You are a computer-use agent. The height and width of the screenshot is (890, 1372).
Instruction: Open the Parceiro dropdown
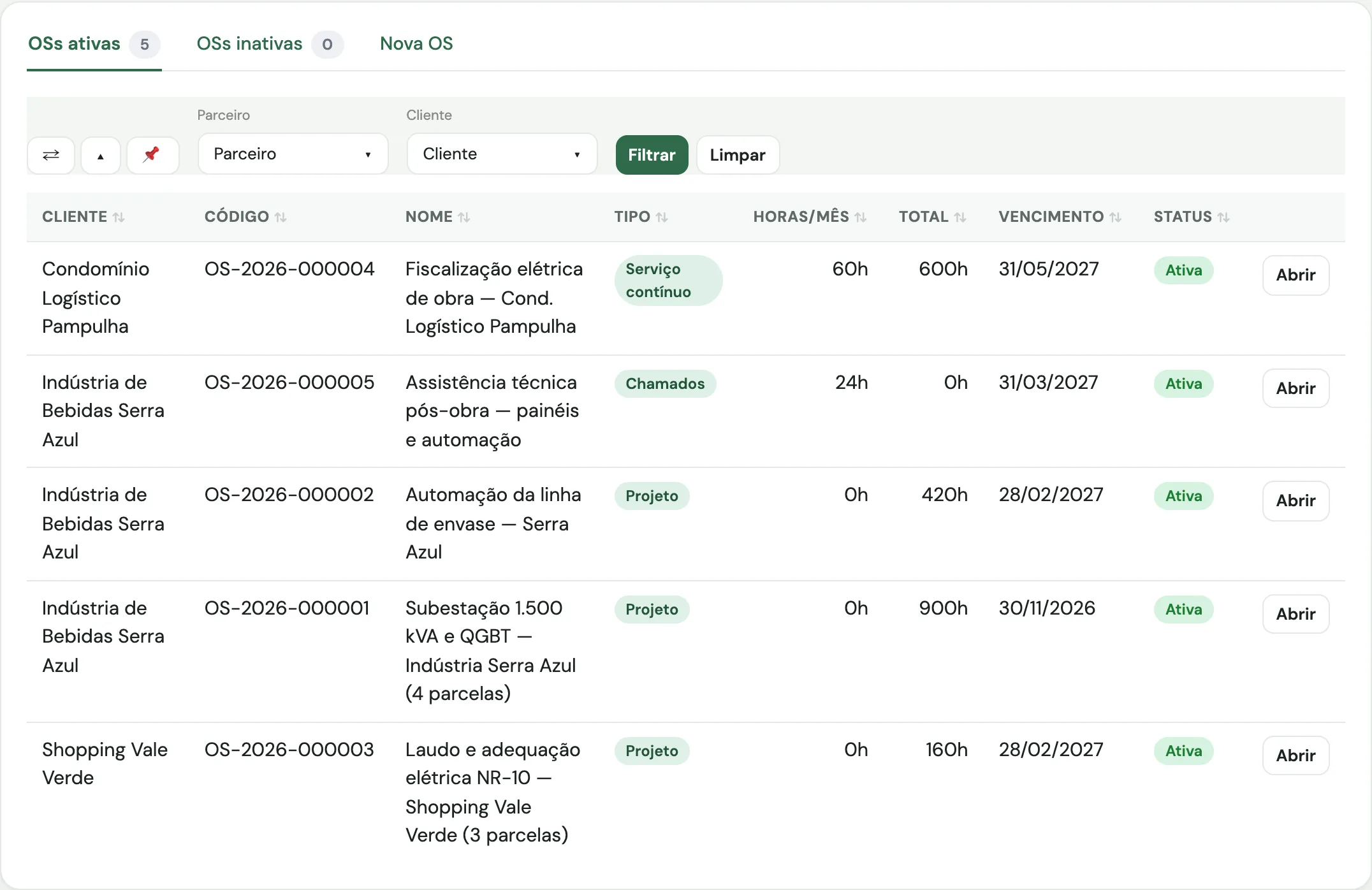[x=293, y=154]
